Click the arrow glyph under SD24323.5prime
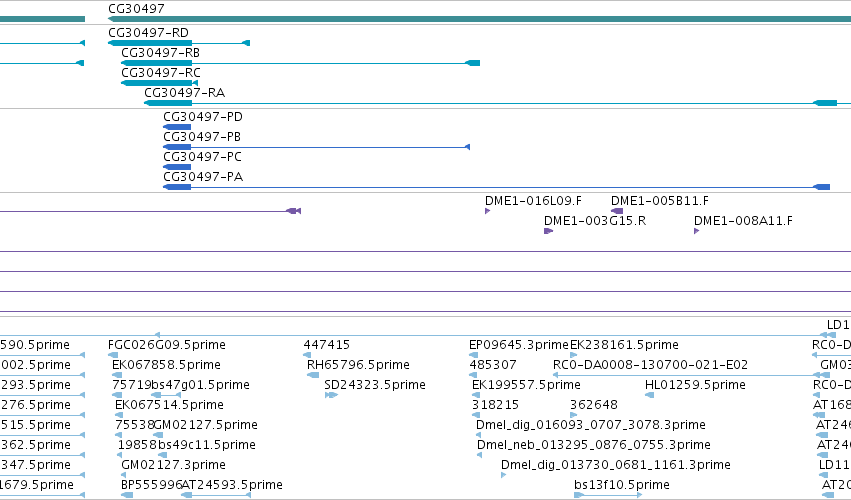The height and width of the screenshot is (500, 851). pyautogui.click(x=331, y=395)
